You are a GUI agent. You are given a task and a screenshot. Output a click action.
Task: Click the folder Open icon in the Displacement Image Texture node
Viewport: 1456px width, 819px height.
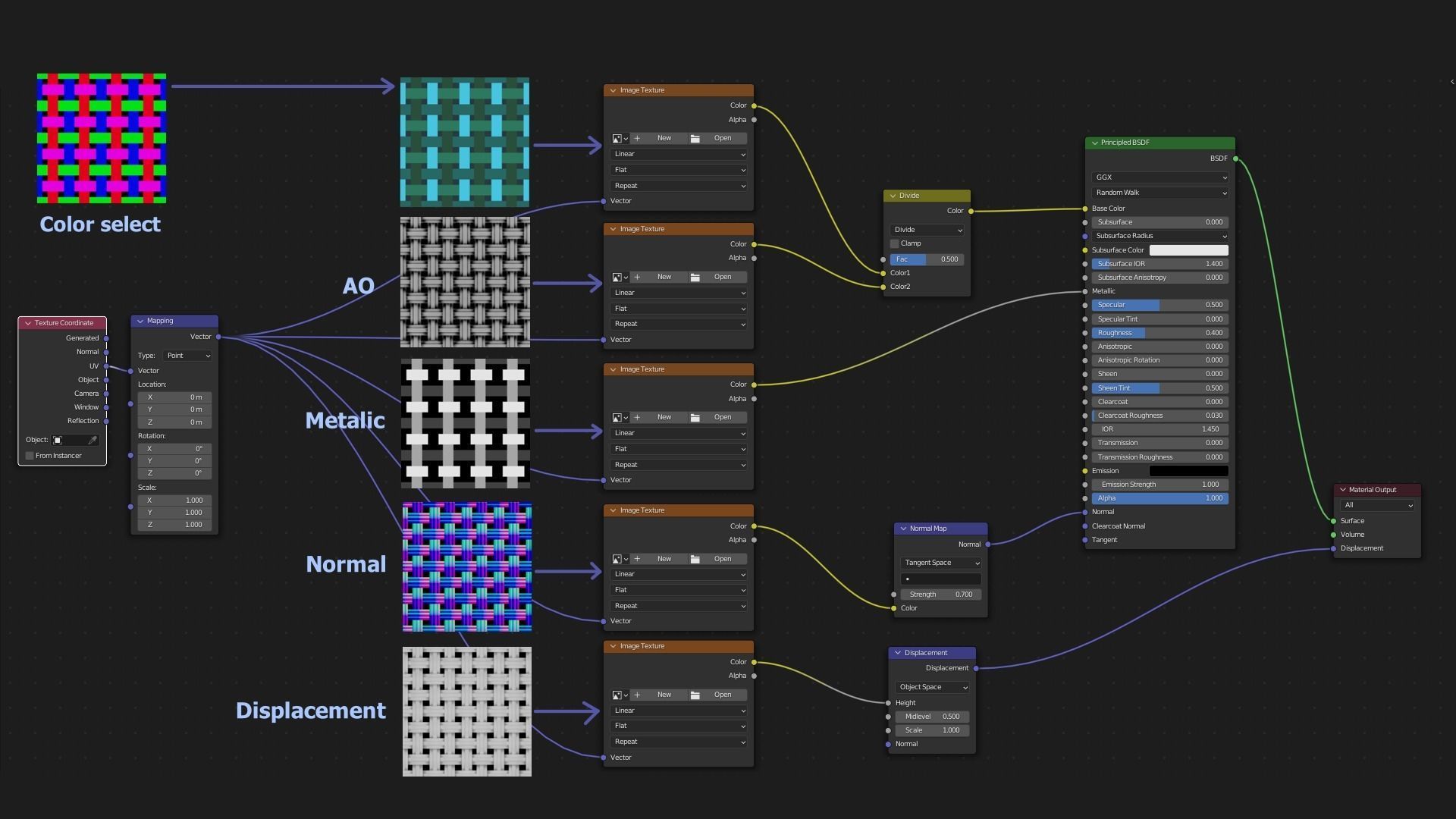695,695
